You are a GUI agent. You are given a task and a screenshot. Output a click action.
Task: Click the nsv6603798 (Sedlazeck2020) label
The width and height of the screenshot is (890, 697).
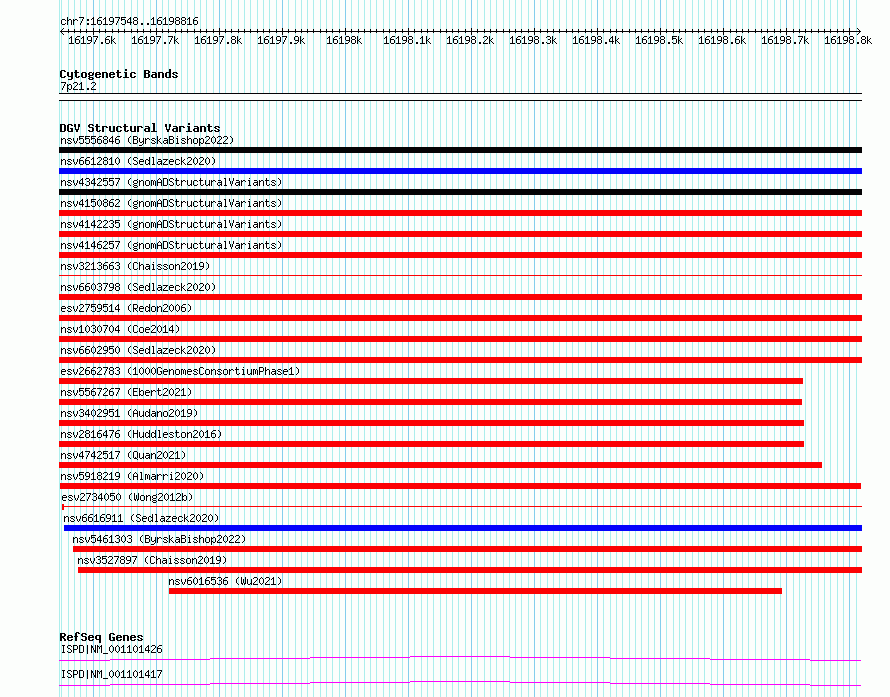(x=138, y=287)
